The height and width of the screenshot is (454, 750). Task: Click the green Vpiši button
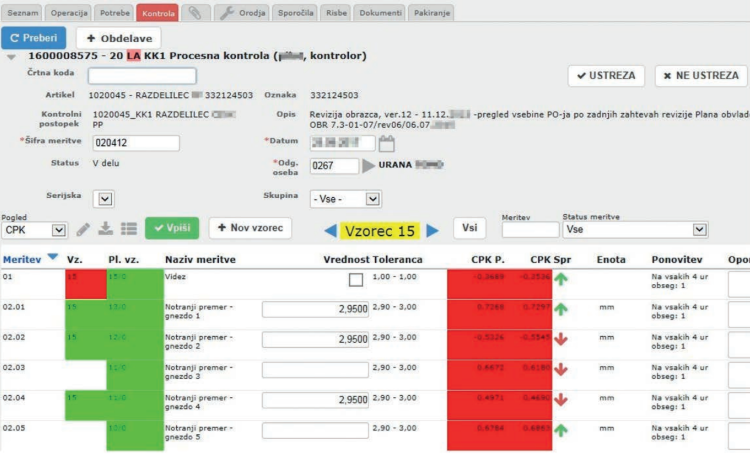pos(172,228)
